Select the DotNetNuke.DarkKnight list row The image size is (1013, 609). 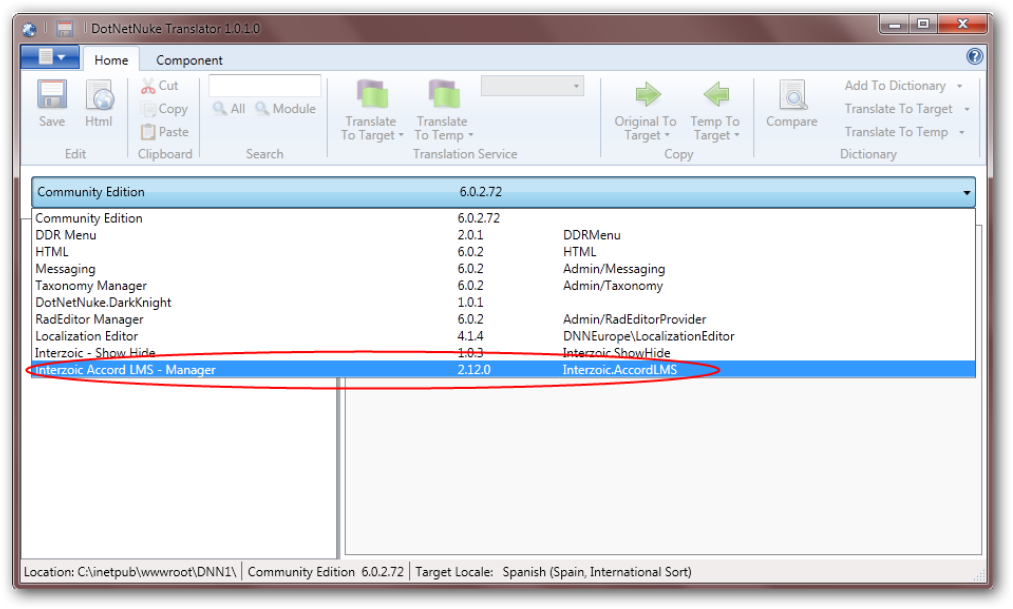503,302
